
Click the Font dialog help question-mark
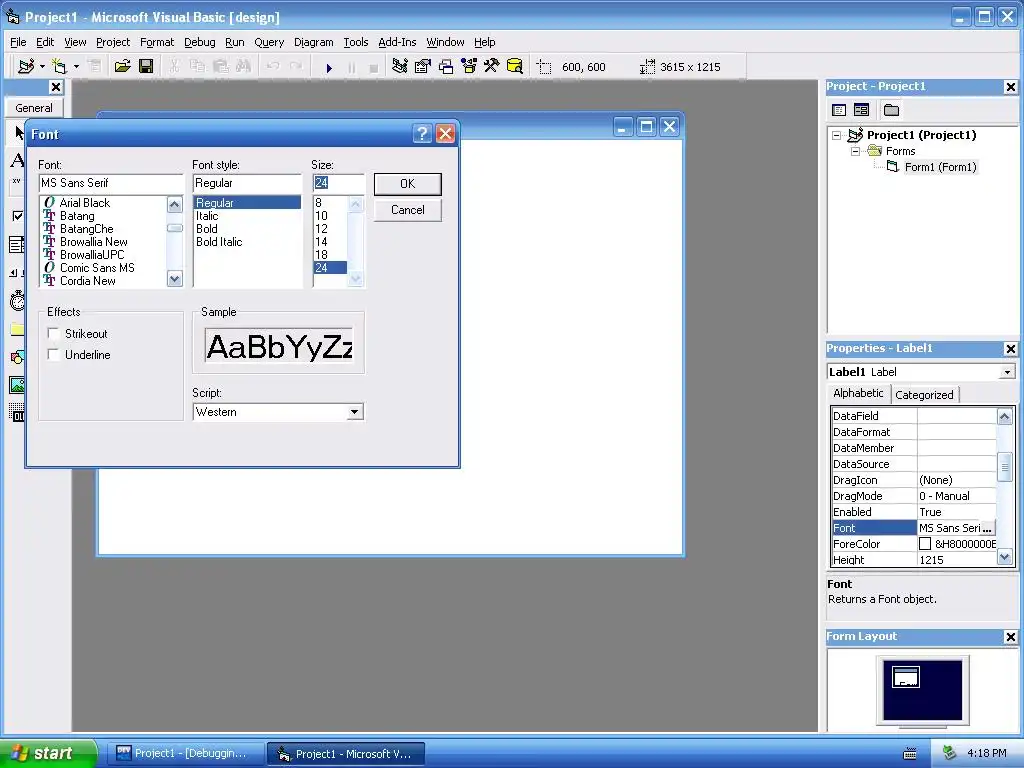click(423, 134)
